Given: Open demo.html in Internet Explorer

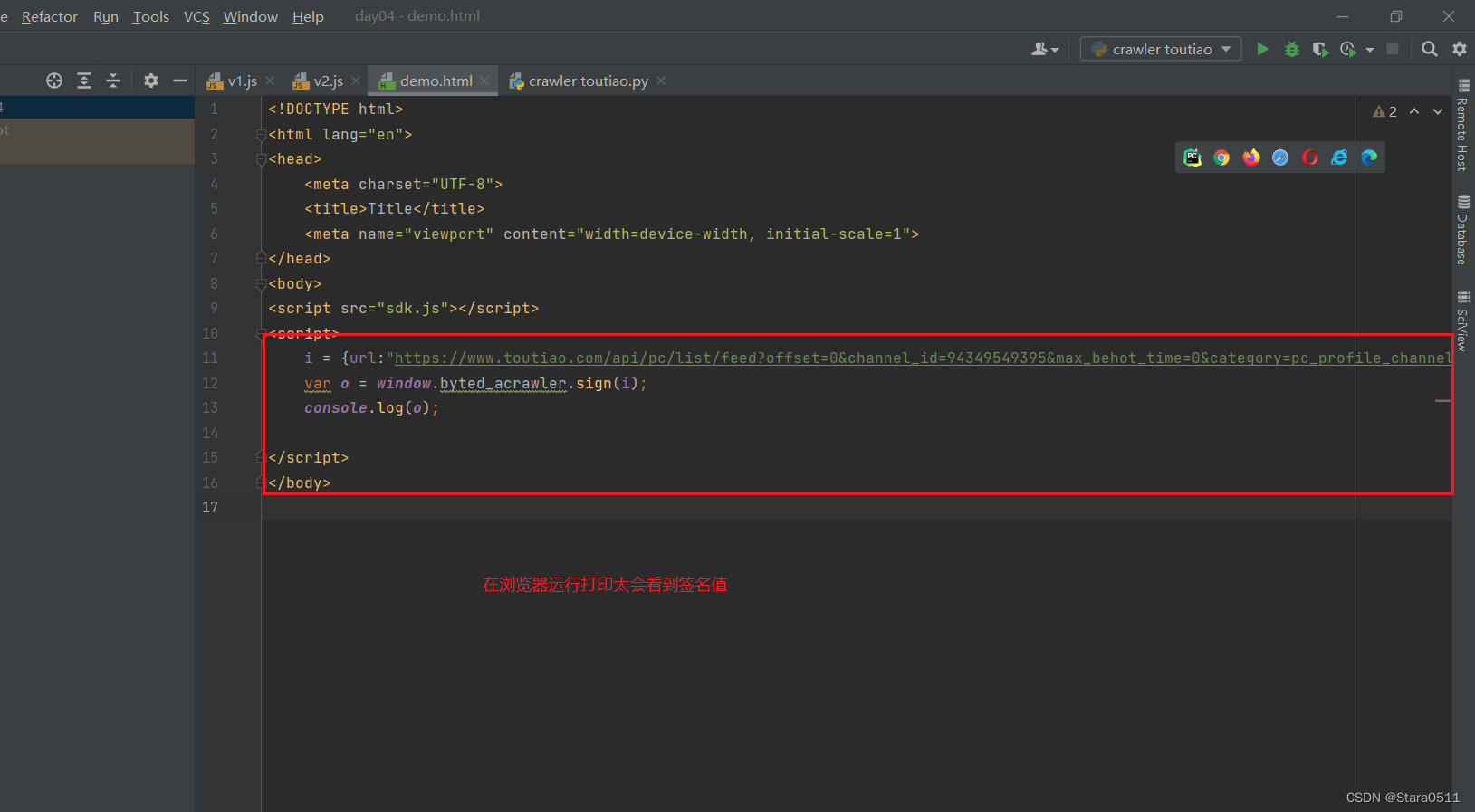Looking at the screenshot, I should coord(1339,158).
